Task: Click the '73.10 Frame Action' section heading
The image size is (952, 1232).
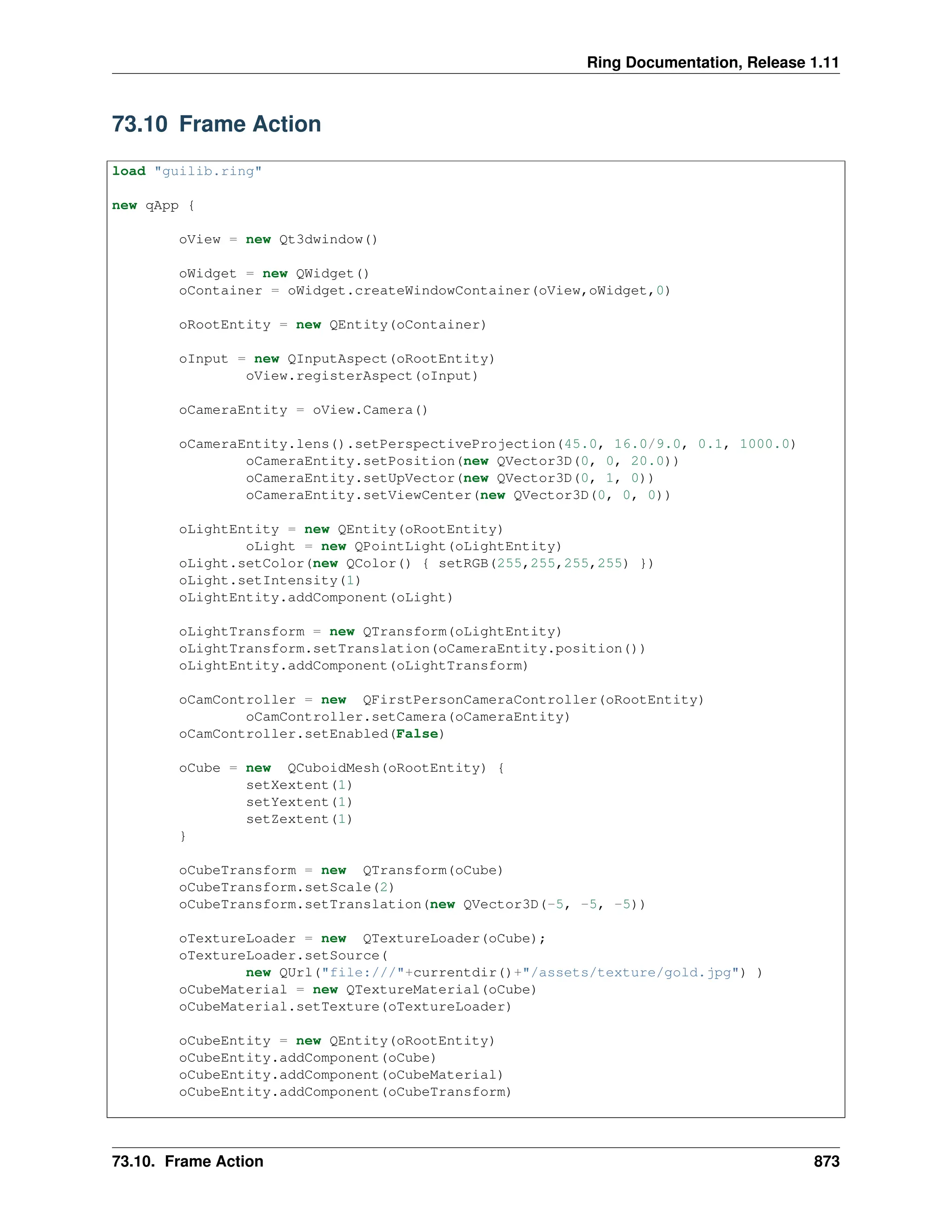Action: [x=216, y=124]
